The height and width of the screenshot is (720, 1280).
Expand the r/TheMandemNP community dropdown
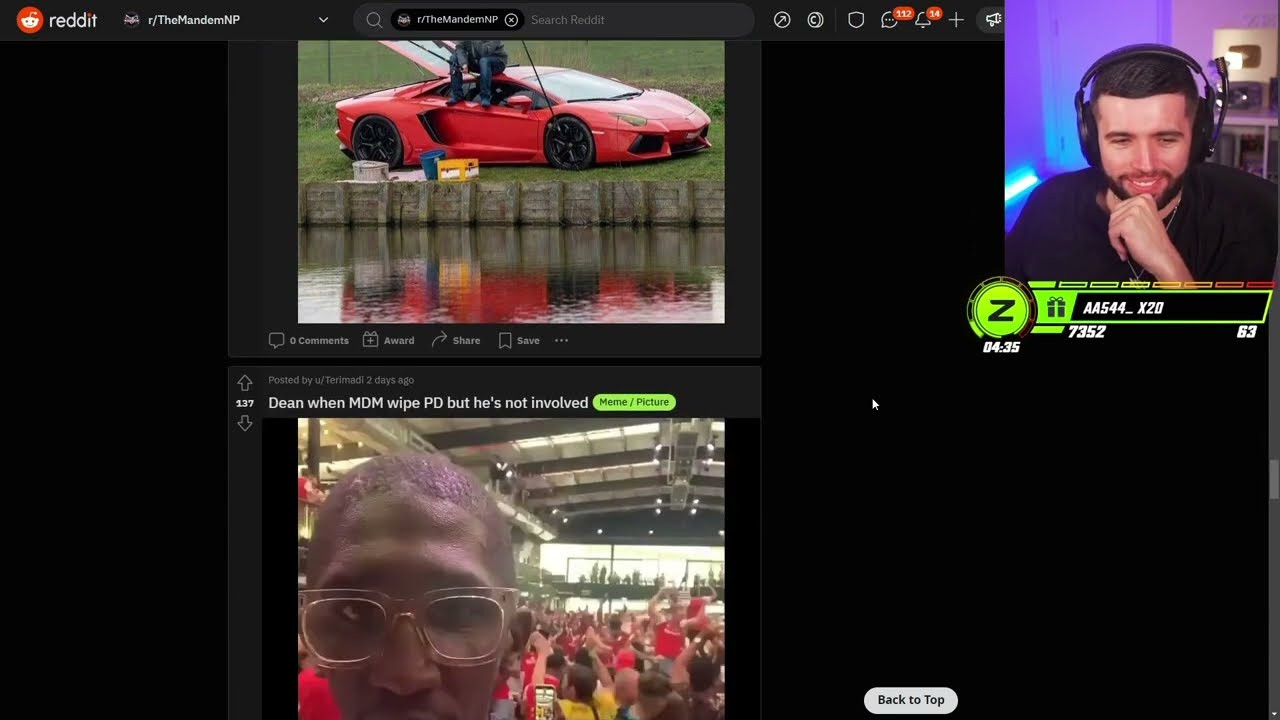click(323, 20)
